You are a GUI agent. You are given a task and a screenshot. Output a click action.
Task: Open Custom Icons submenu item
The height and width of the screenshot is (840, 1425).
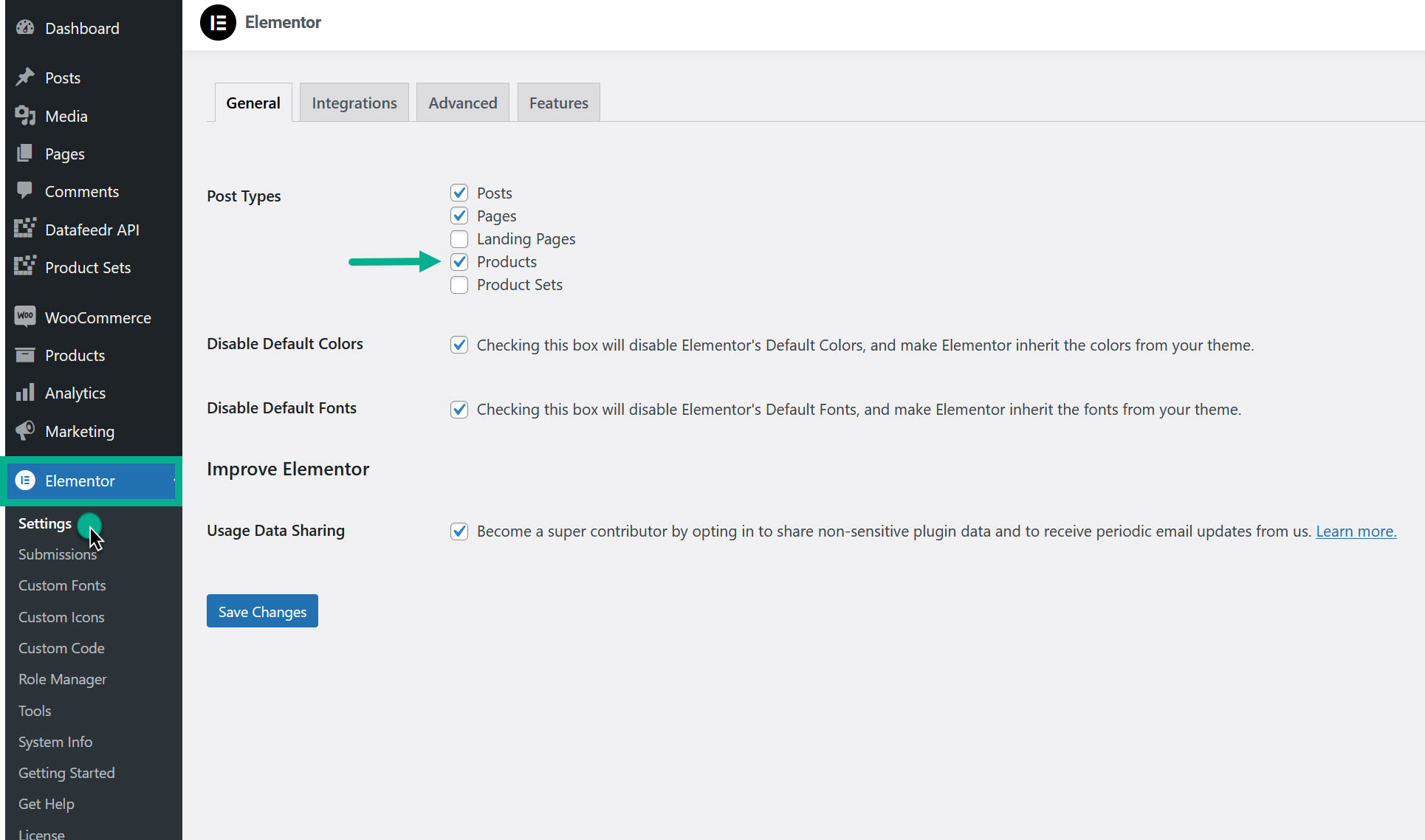(61, 617)
